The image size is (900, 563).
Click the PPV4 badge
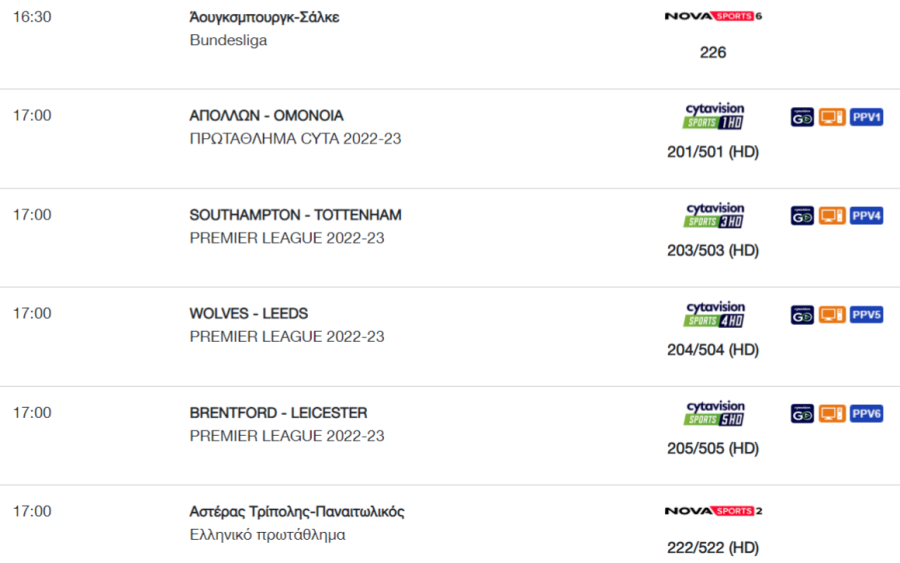pyautogui.click(x=866, y=216)
